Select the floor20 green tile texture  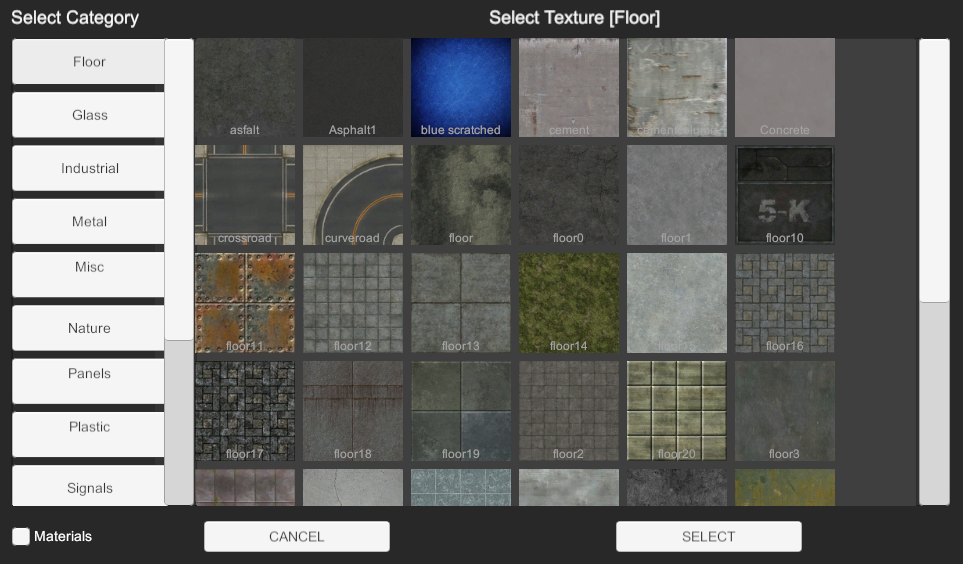pos(677,412)
